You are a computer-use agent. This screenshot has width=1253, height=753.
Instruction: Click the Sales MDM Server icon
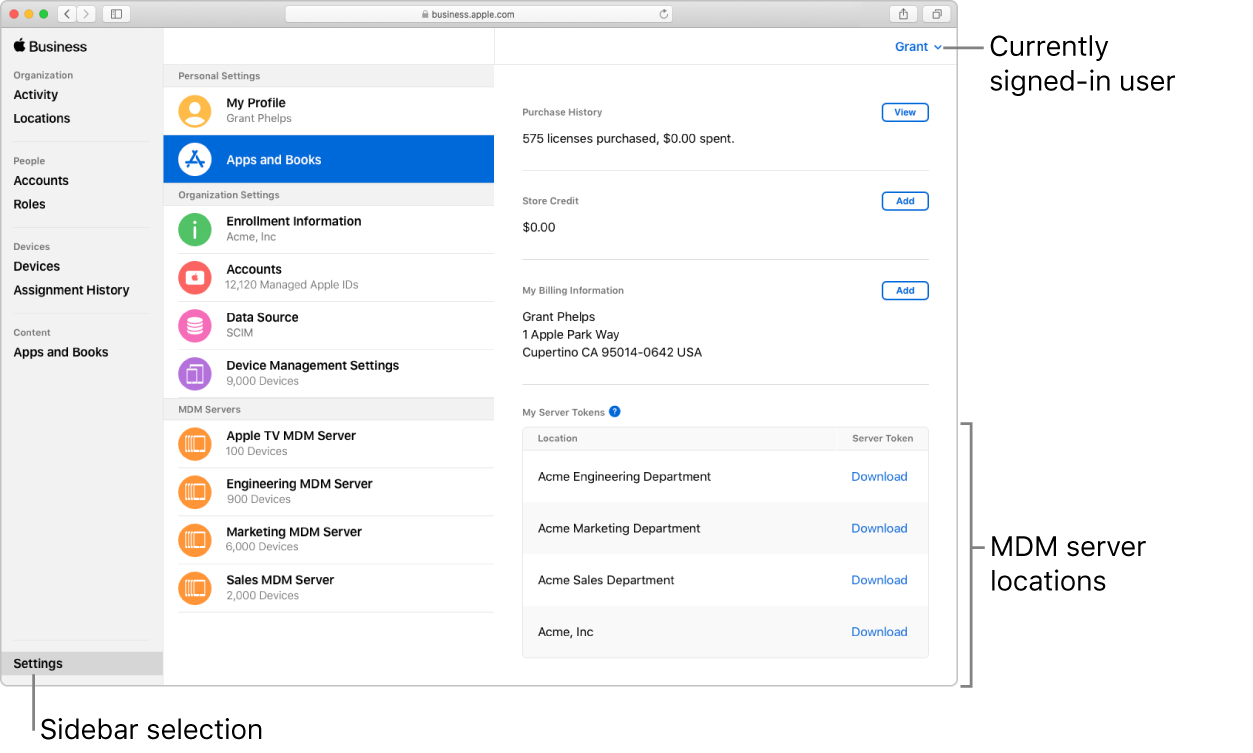[195, 587]
